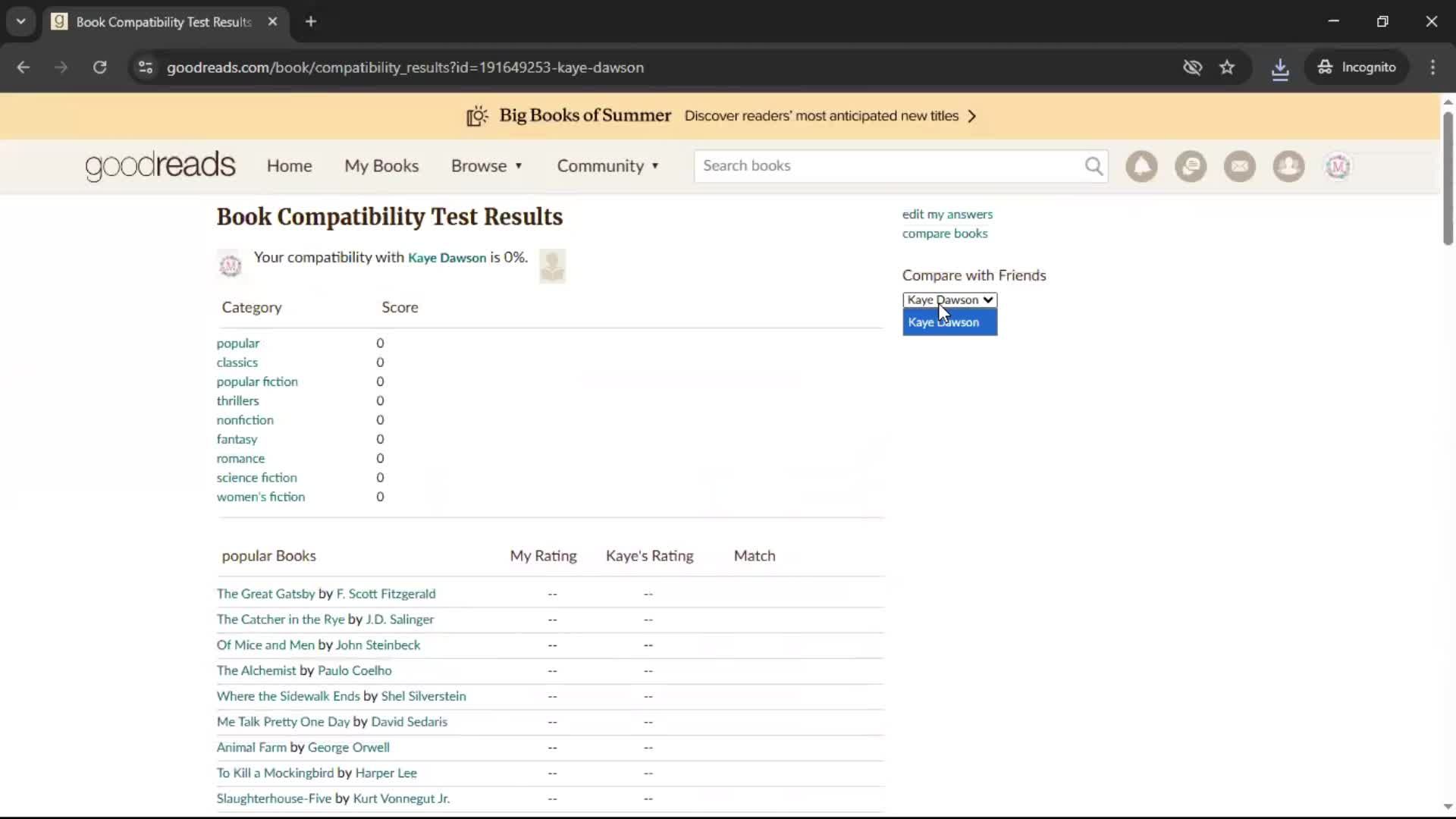
Task: Open Slaughterhouse-Five book link
Action: (274, 799)
